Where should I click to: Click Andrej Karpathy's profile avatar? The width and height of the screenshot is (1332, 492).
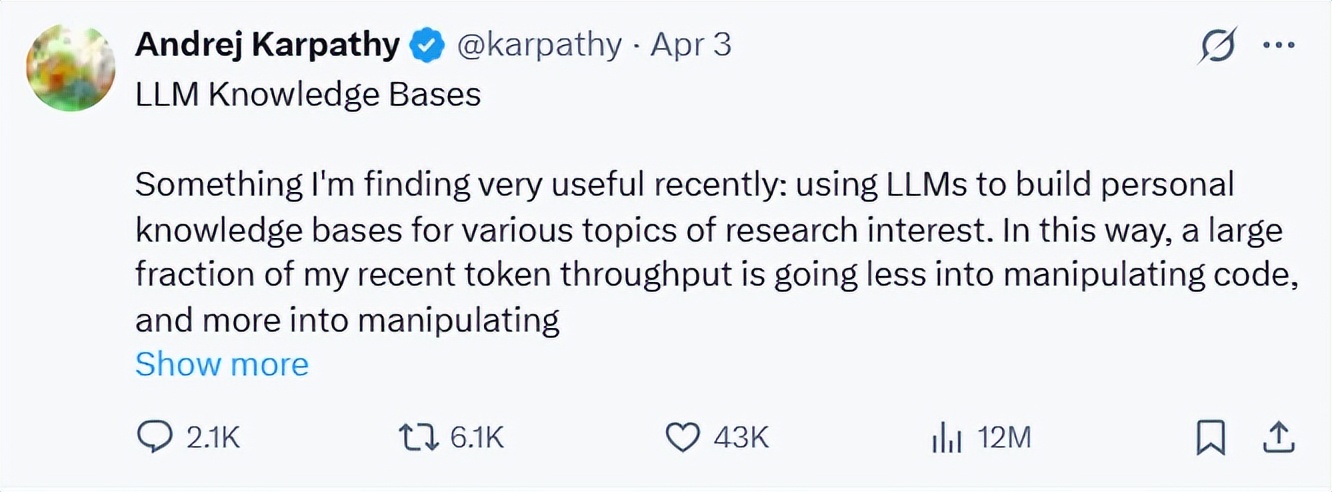(x=70, y=67)
